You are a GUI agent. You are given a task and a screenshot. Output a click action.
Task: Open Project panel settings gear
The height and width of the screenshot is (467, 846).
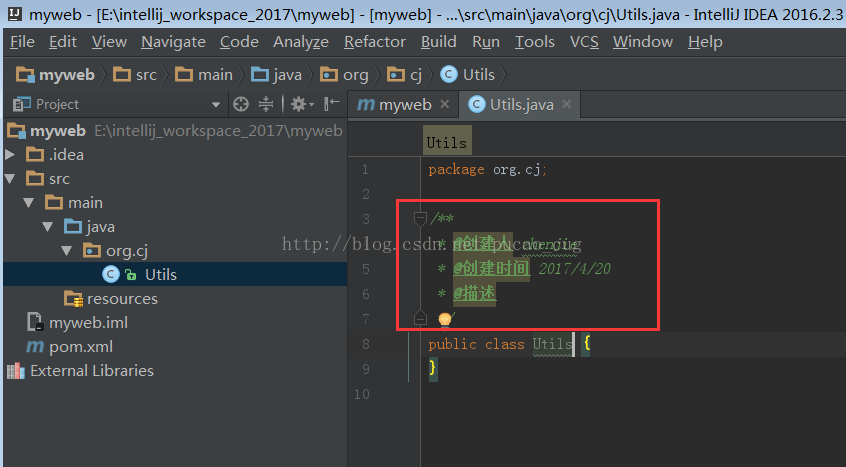point(297,104)
